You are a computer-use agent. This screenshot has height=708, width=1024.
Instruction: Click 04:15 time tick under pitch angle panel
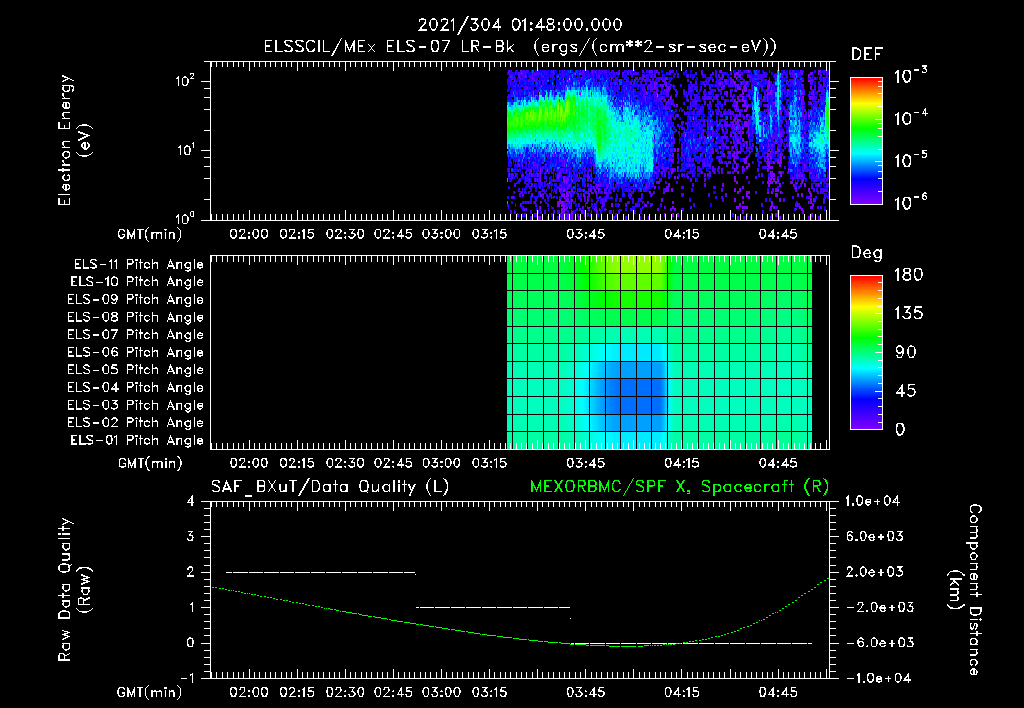point(682,463)
